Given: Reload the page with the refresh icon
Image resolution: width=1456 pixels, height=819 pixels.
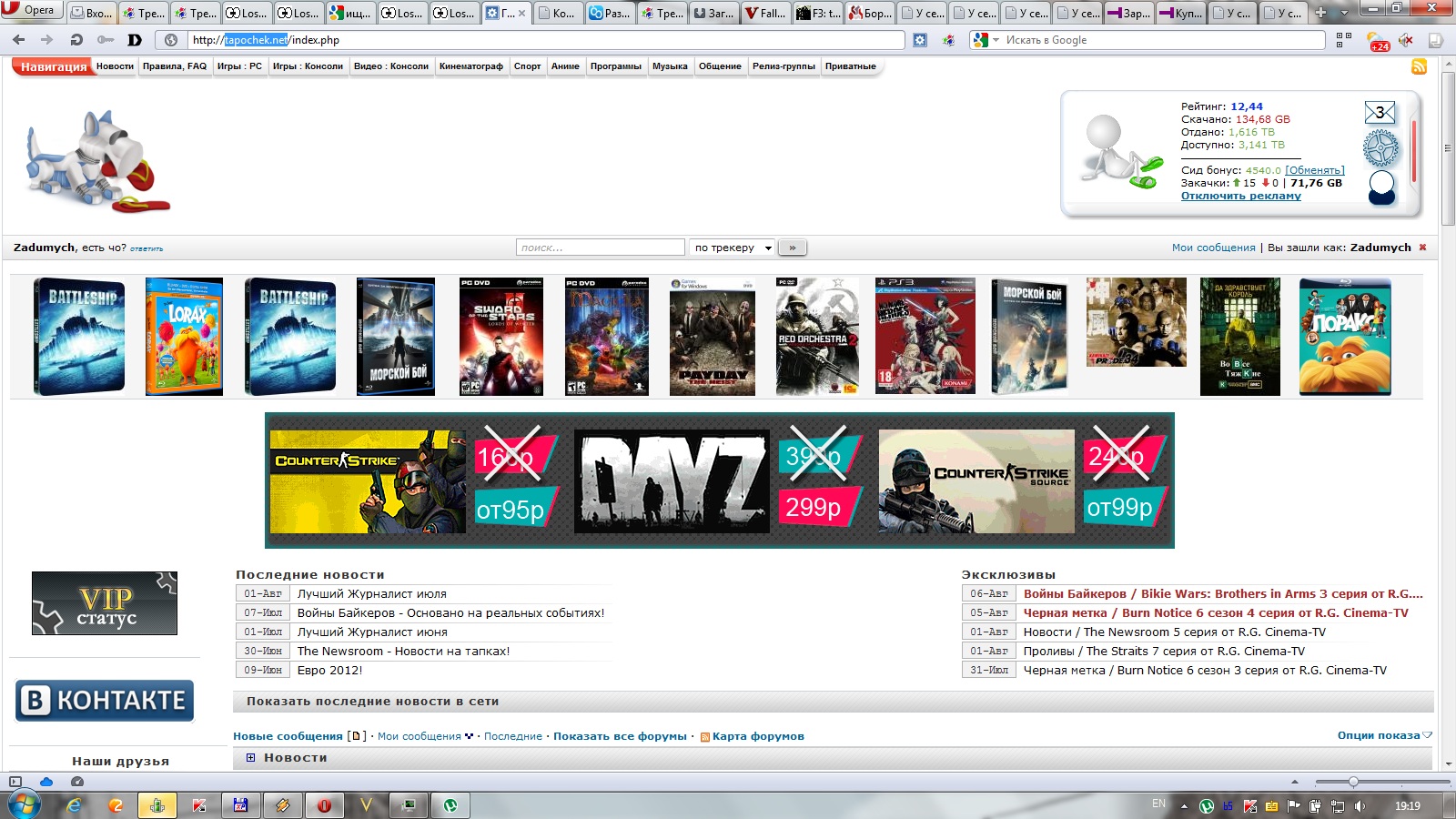Looking at the screenshot, I should click(x=76, y=40).
